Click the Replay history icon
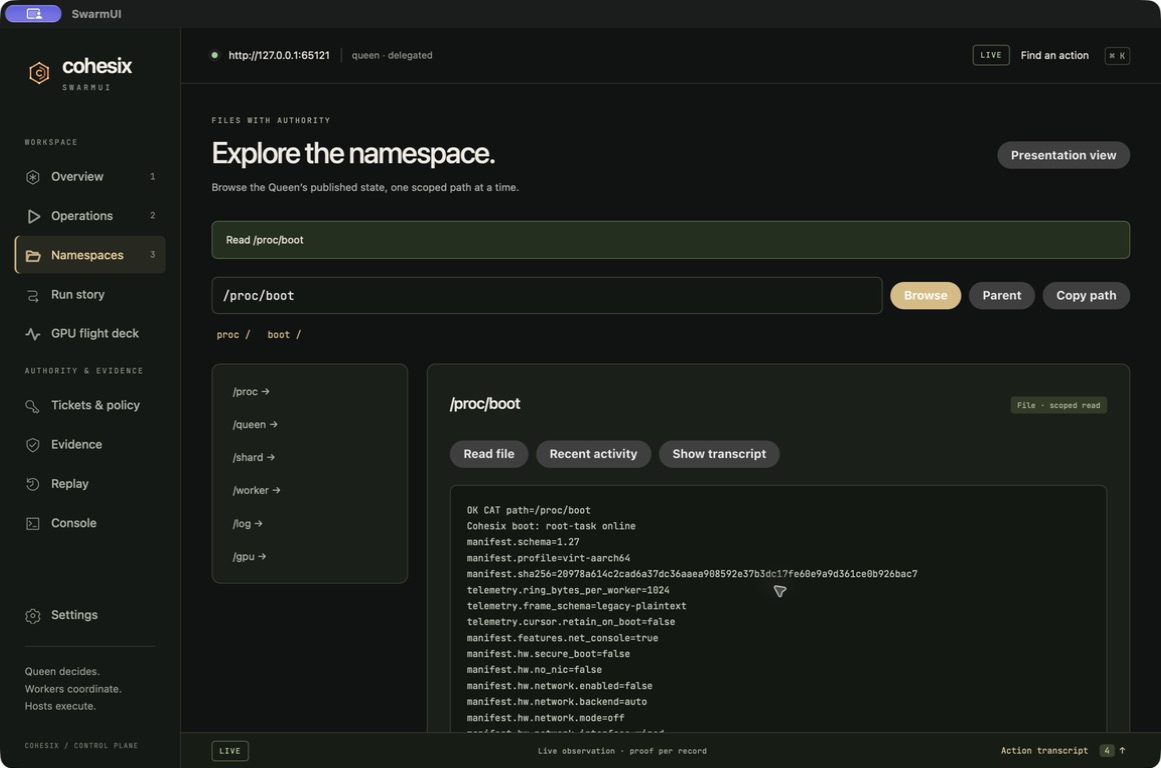This screenshot has width=1161, height=768. tap(33, 484)
